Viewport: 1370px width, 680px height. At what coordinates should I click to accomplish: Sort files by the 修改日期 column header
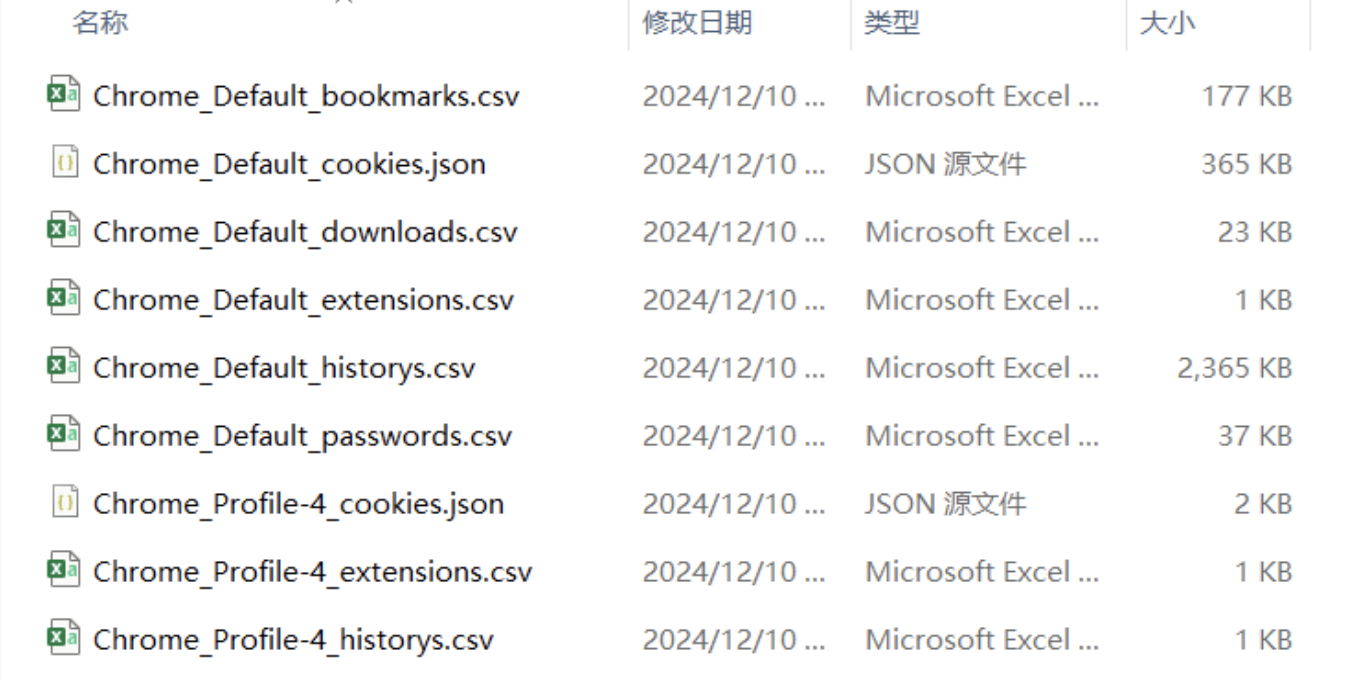697,23
